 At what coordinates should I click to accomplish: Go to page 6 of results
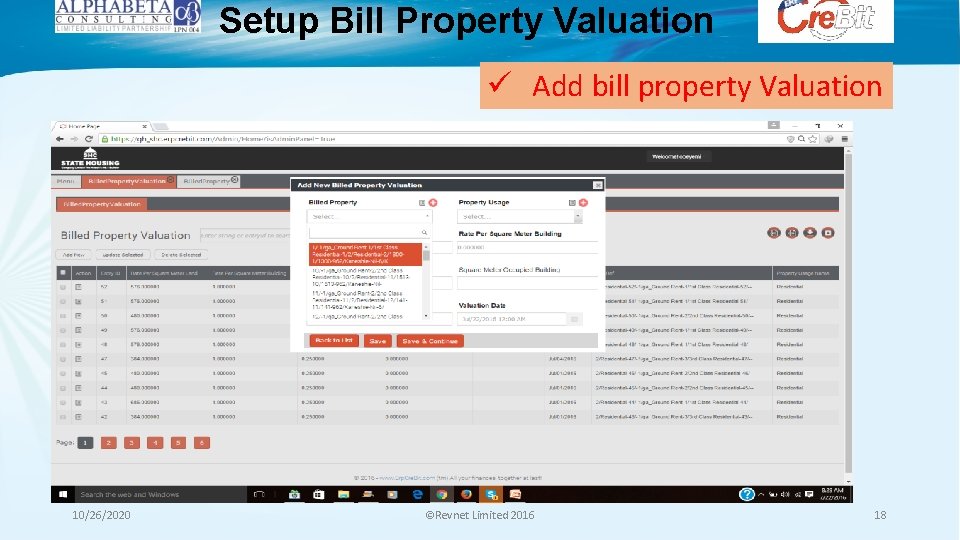[x=201, y=443]
